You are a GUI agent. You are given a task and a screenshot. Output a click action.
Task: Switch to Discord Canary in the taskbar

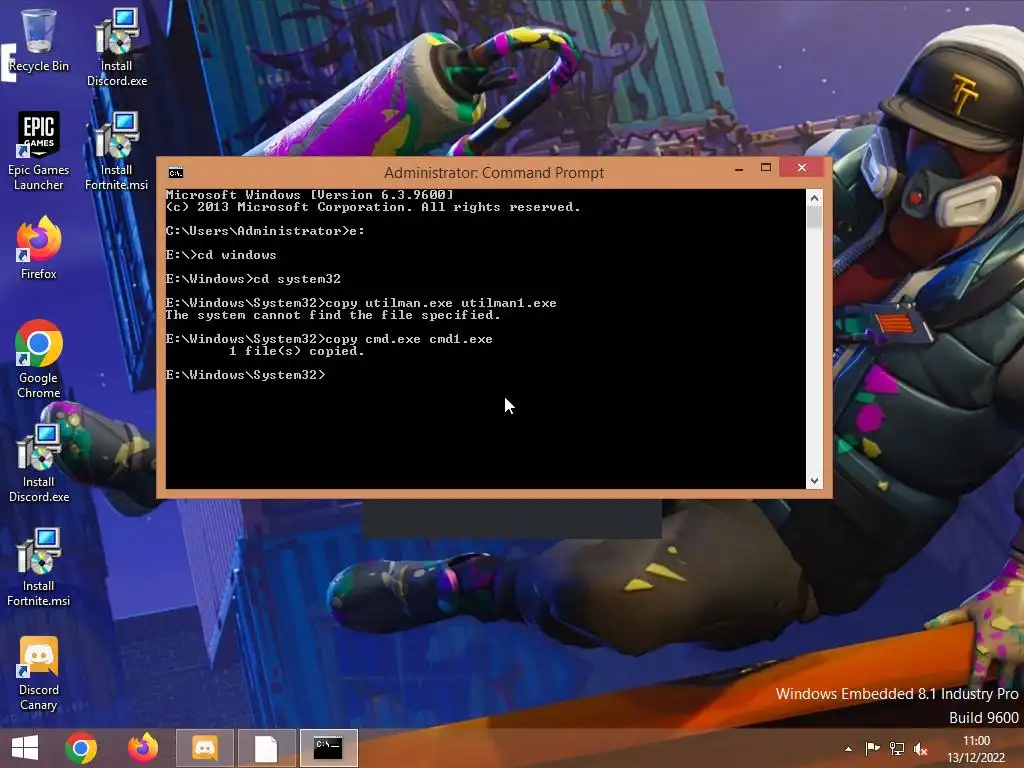point(204,748)
